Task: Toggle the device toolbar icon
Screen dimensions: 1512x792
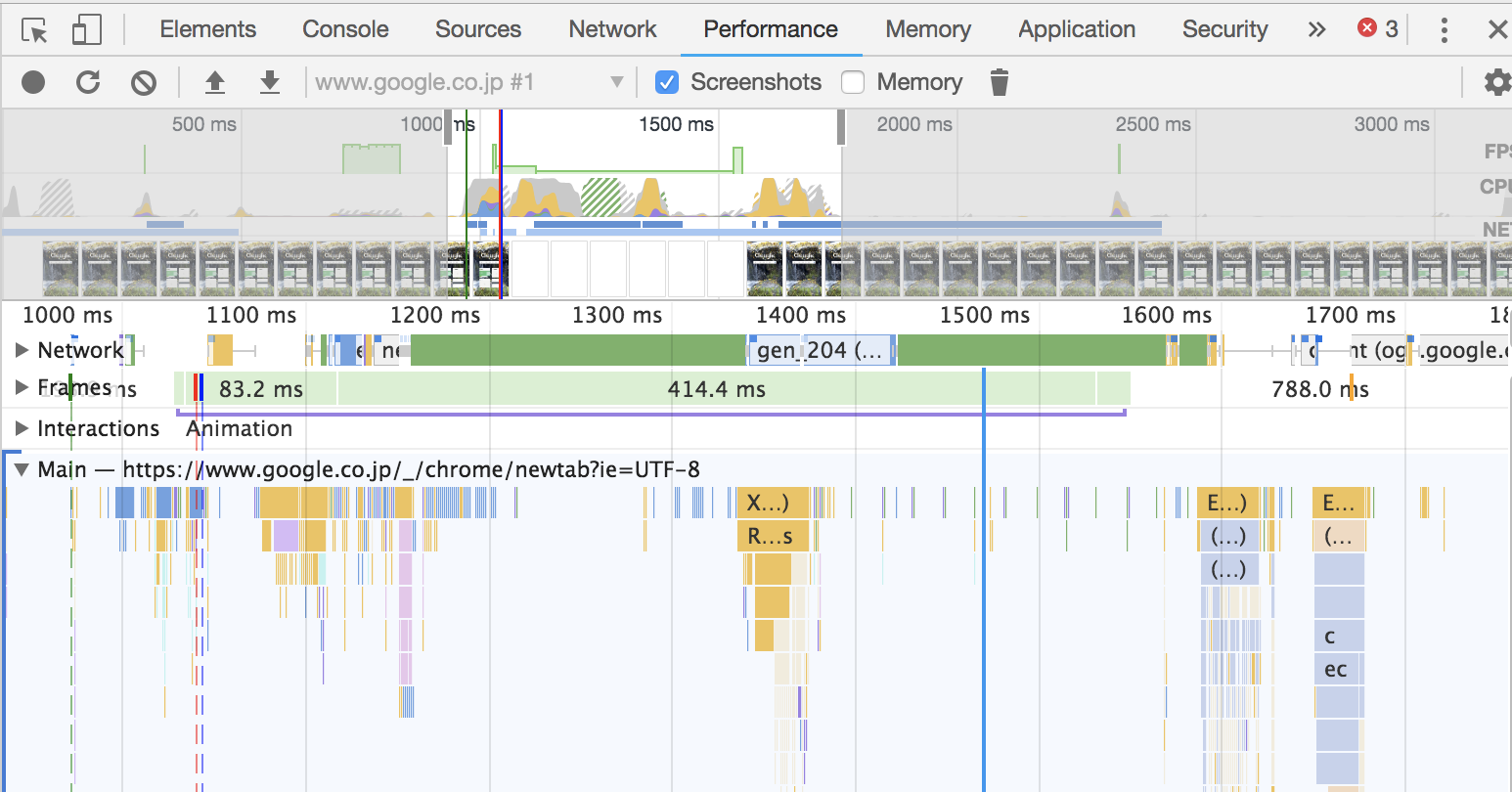Action: [86, 30]
